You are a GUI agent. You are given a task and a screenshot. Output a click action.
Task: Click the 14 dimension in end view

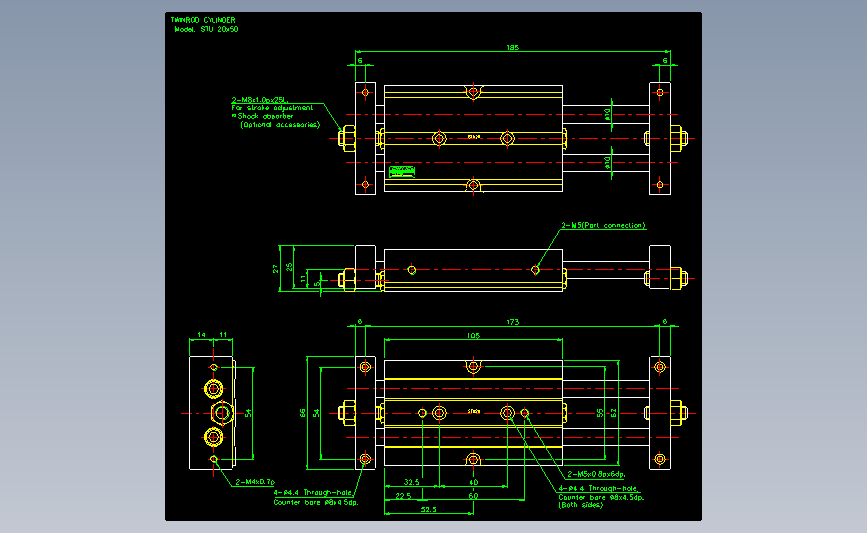click(x=201, y=335)
